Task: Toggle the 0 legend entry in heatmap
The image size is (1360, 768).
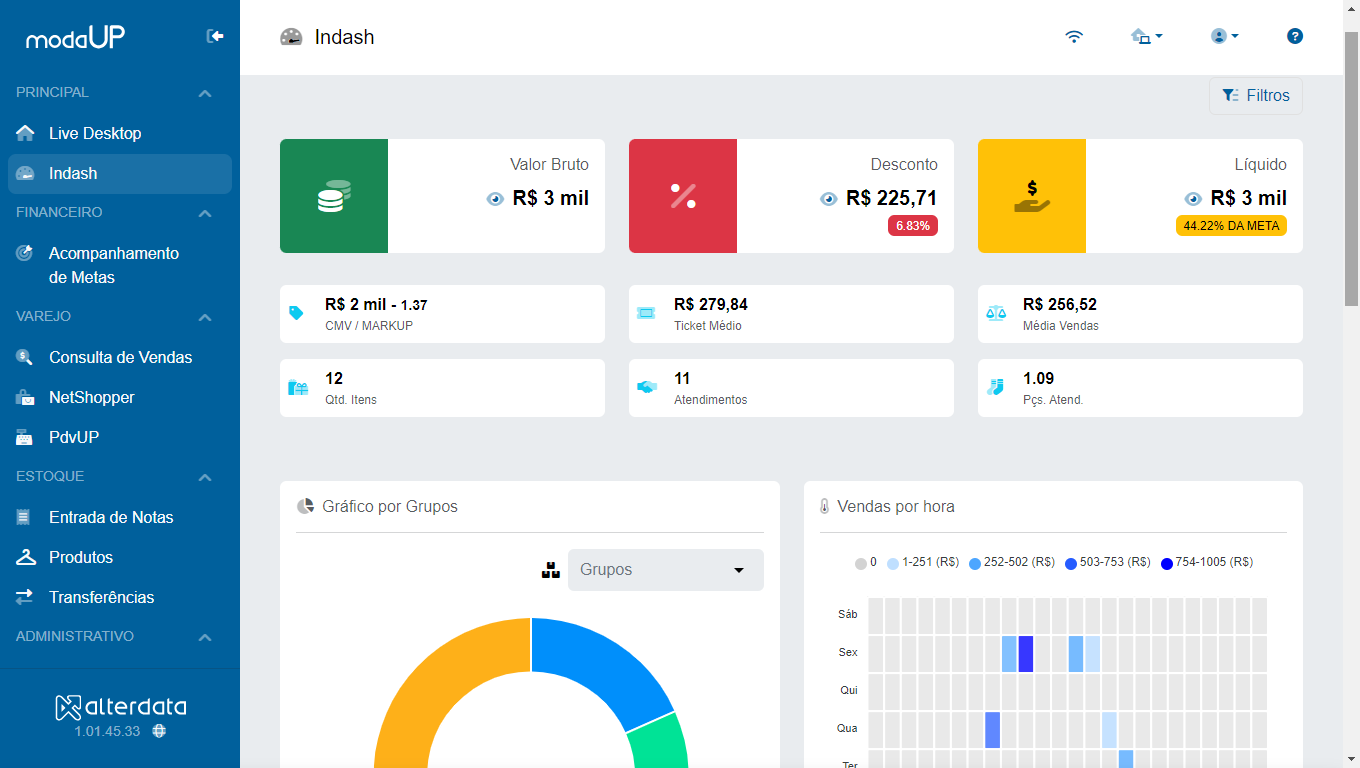Action: 866,563
